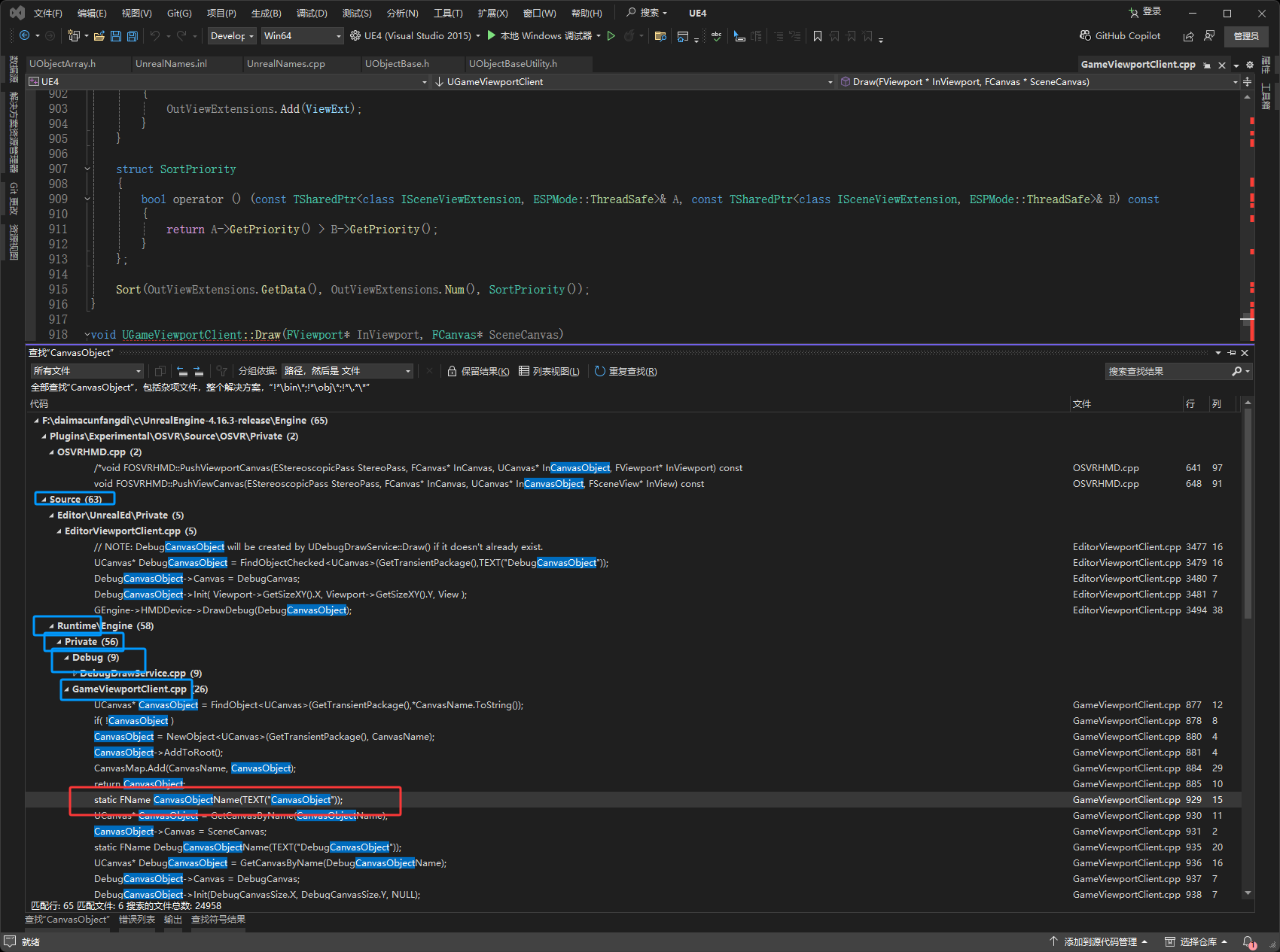Switch to 错误列表 bottom tab
The height and width of the screenshot is (952, 1280).
[137, 920]
